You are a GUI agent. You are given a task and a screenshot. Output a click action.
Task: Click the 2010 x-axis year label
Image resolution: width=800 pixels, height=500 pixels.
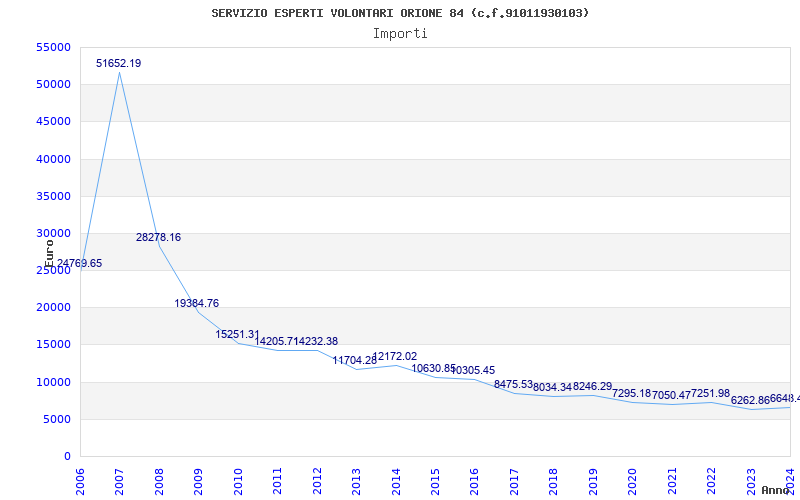click(x=238, y=481)
